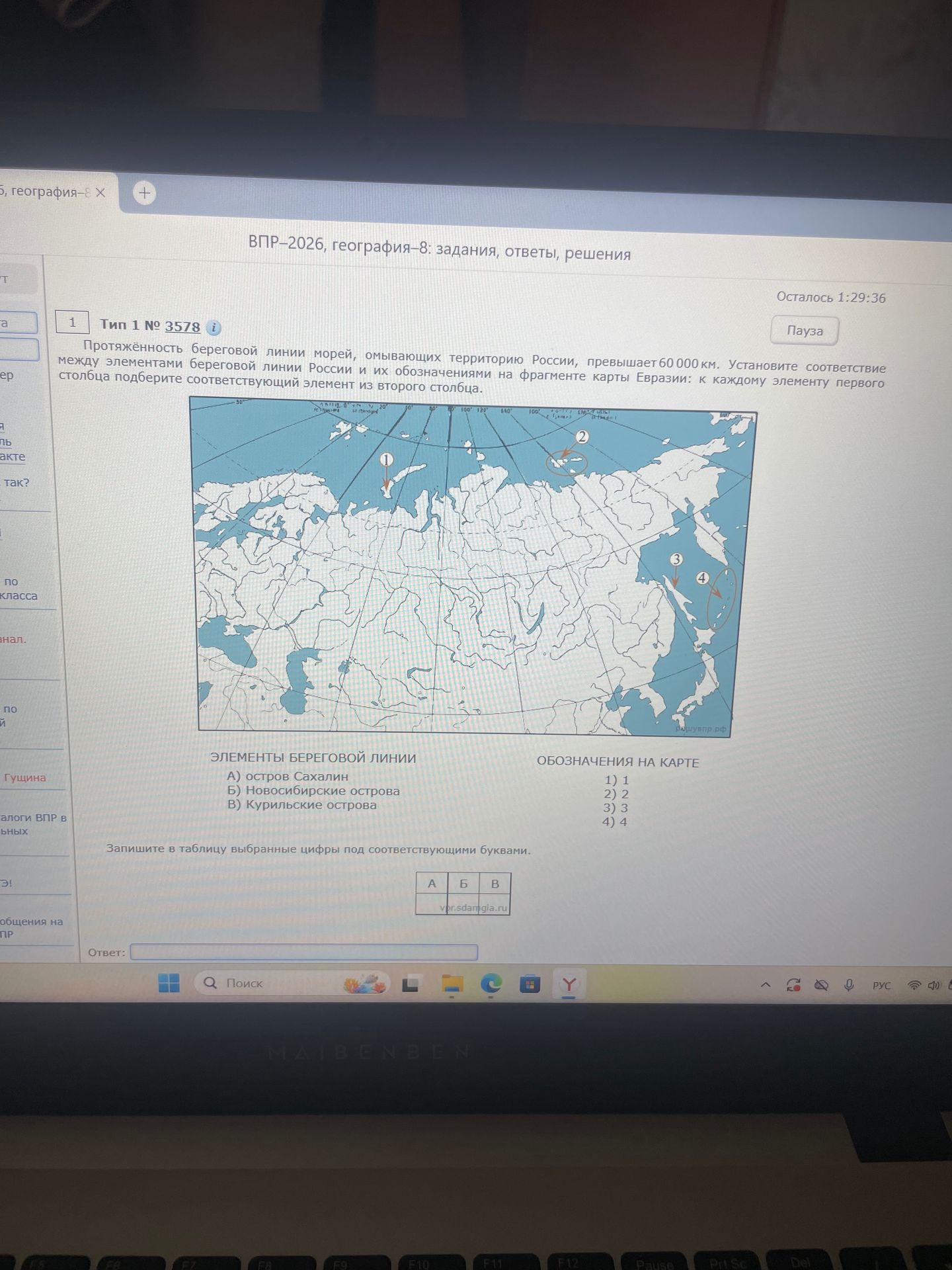The height and width of the screenshot is (1270, 952).
Task: Open Wi-Fi network settings in tray
Action: point(914,986)
